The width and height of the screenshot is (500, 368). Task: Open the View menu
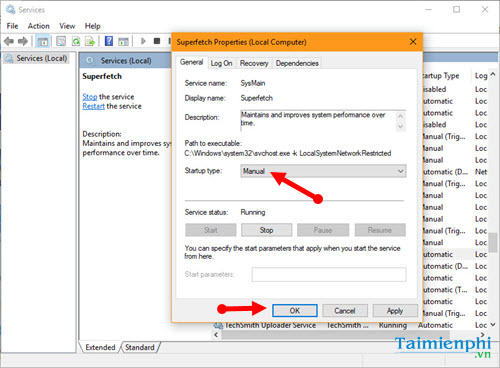click(67, 26)
